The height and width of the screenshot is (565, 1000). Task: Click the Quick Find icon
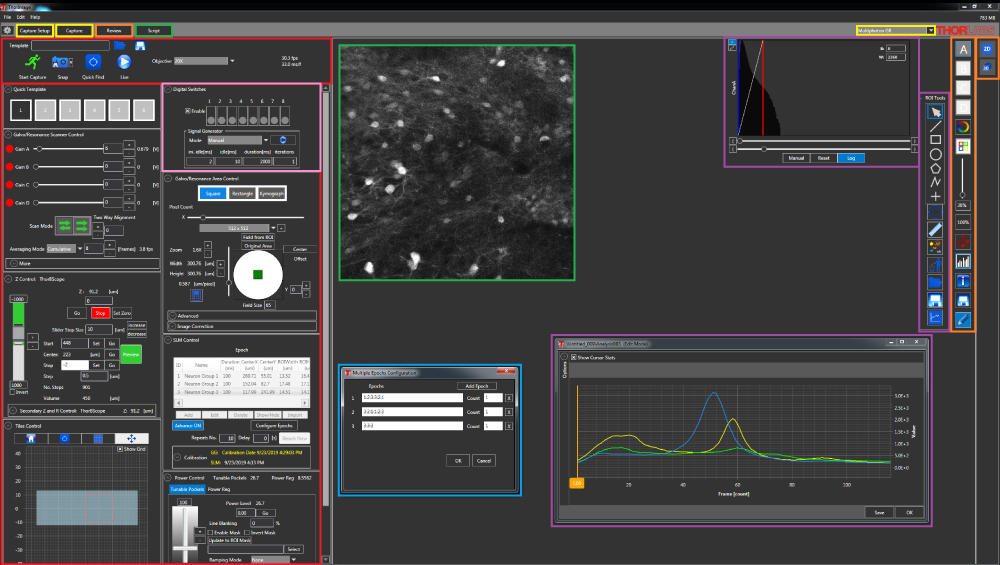91,62
